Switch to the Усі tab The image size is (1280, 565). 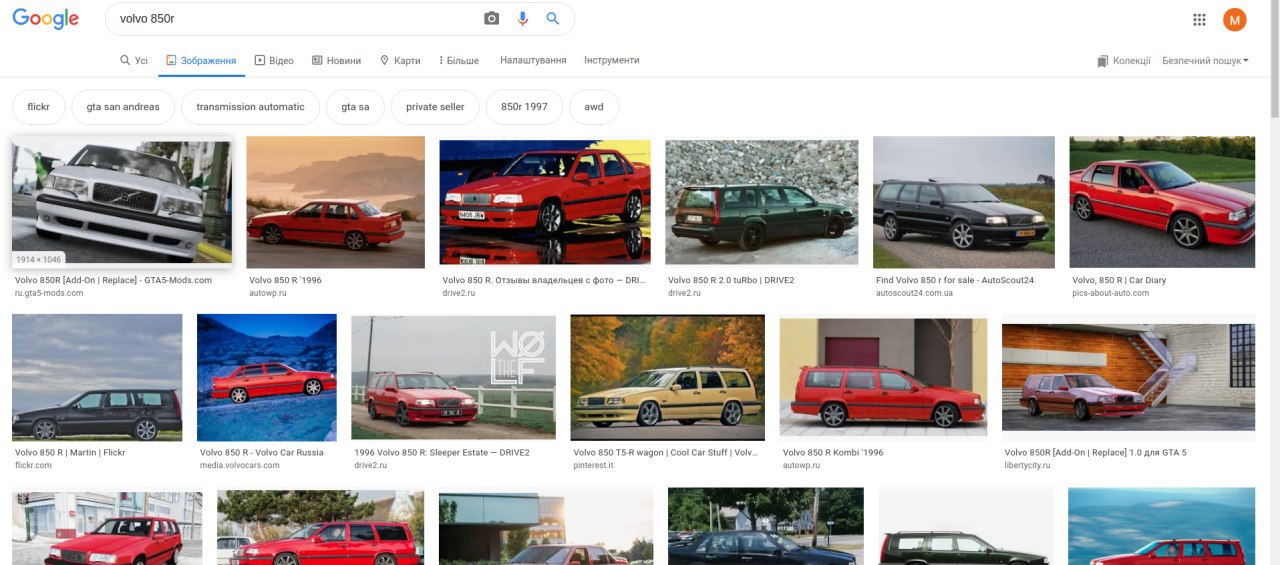134,61
